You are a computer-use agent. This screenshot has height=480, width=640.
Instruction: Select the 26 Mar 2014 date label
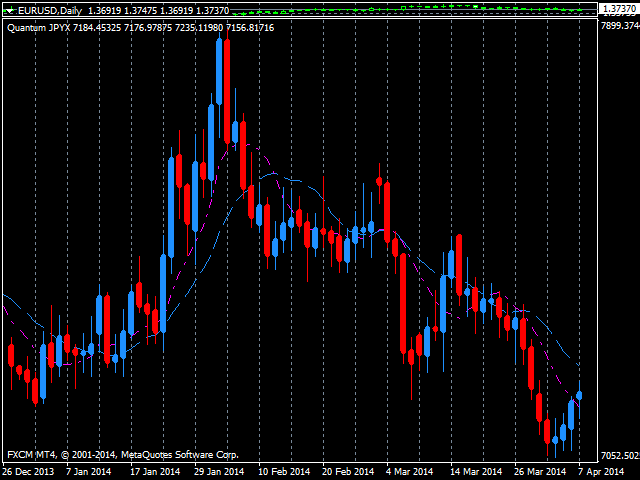coord(541,471)
